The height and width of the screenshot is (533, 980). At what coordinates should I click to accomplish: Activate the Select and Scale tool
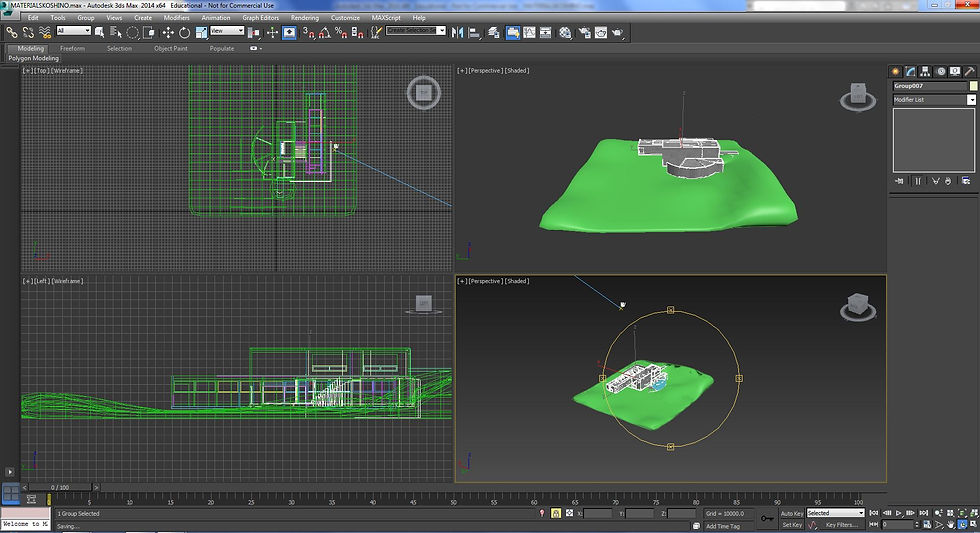(x=201, y=32)
